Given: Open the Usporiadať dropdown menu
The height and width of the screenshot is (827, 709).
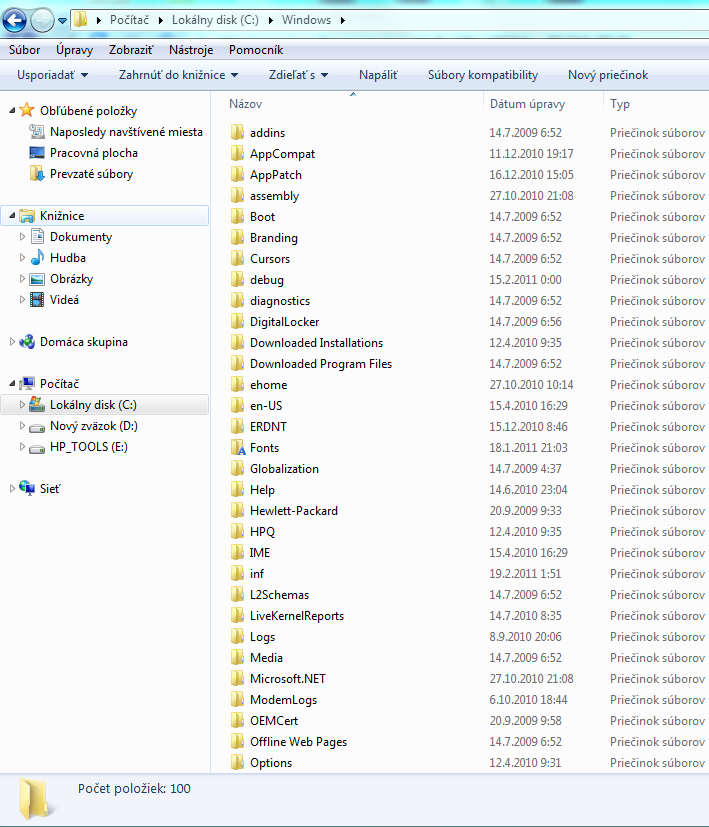Looking at the screenshot, I should [x=53, y=75].
